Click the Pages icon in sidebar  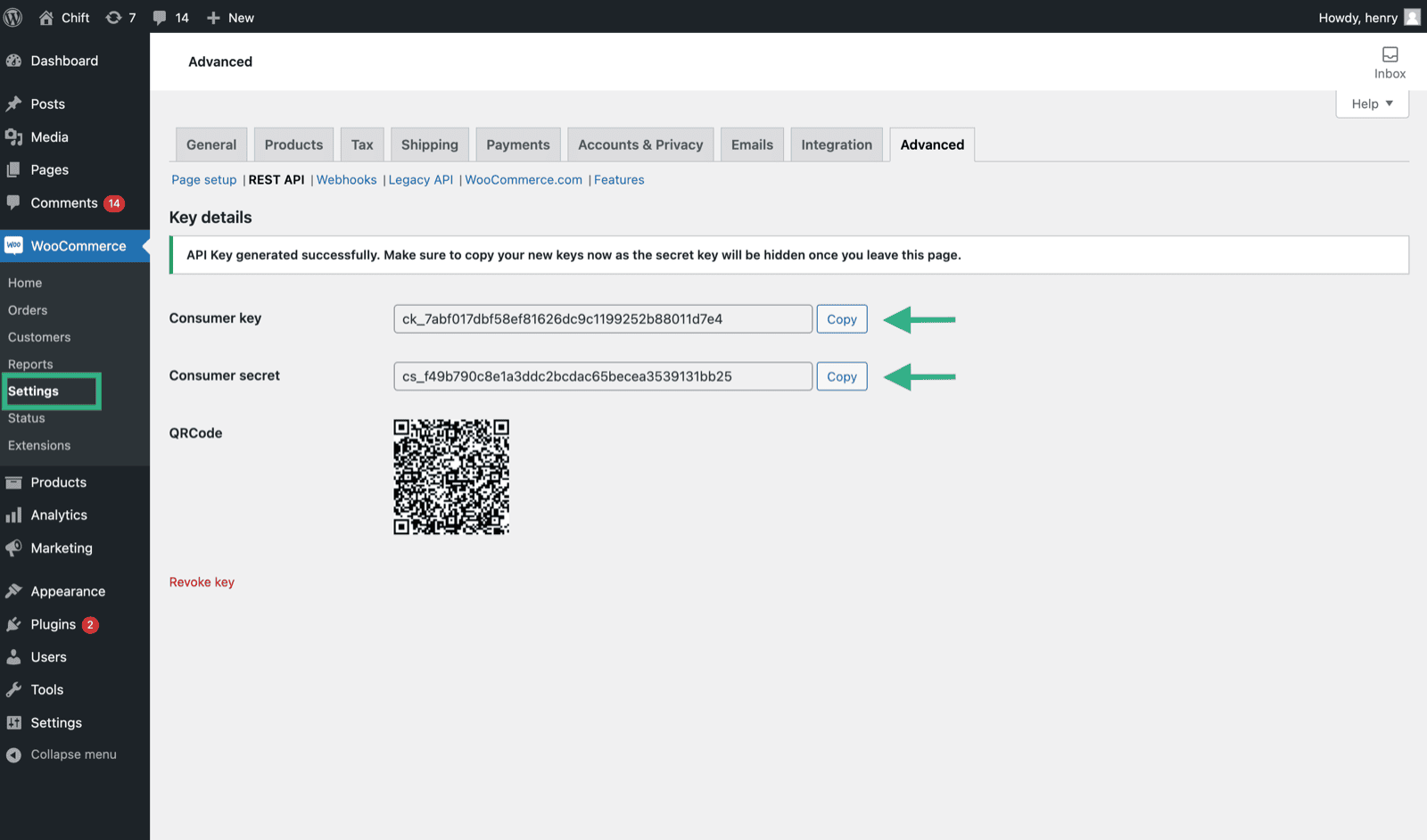(x=13, y=169)
